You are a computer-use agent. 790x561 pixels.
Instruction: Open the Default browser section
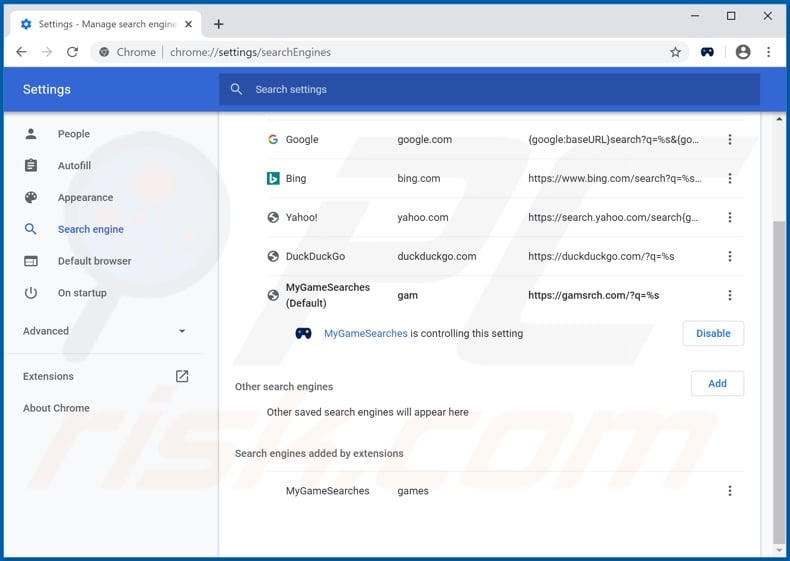pyautogui.click(x=94, y=261)
